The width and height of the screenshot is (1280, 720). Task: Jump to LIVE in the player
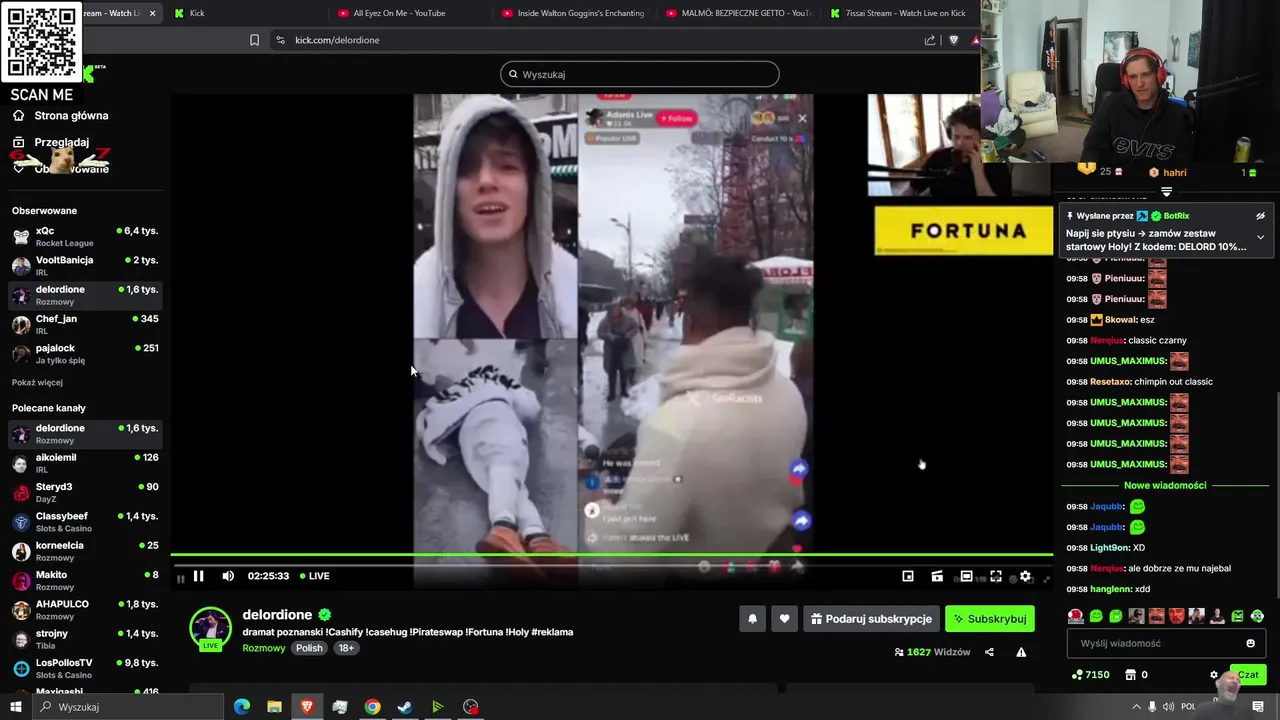pyautogui.click(x=314, y=576)
